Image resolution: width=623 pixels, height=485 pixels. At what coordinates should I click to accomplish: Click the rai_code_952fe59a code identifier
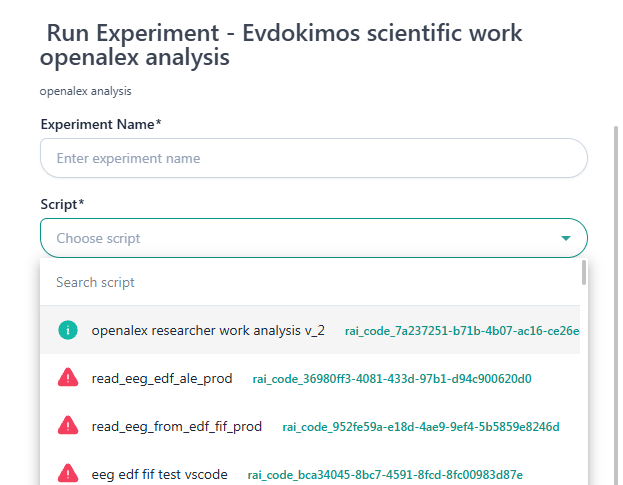point(421,427)
